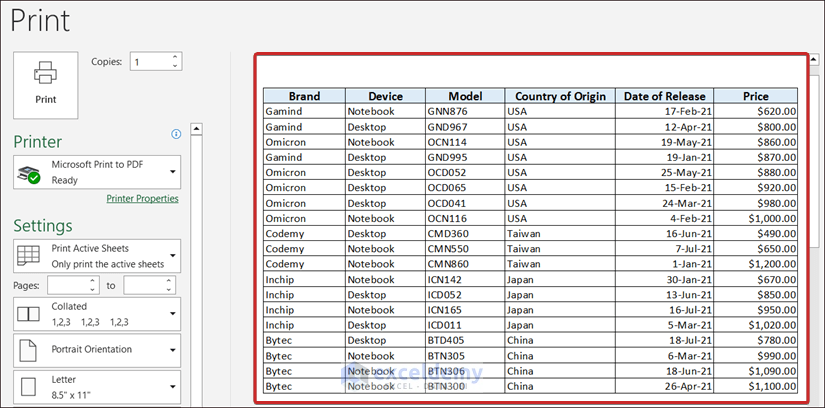Increase the ending page with the up arrow
Screen dimensions: 825x408
pyautogui.click(x=169, y=281)
